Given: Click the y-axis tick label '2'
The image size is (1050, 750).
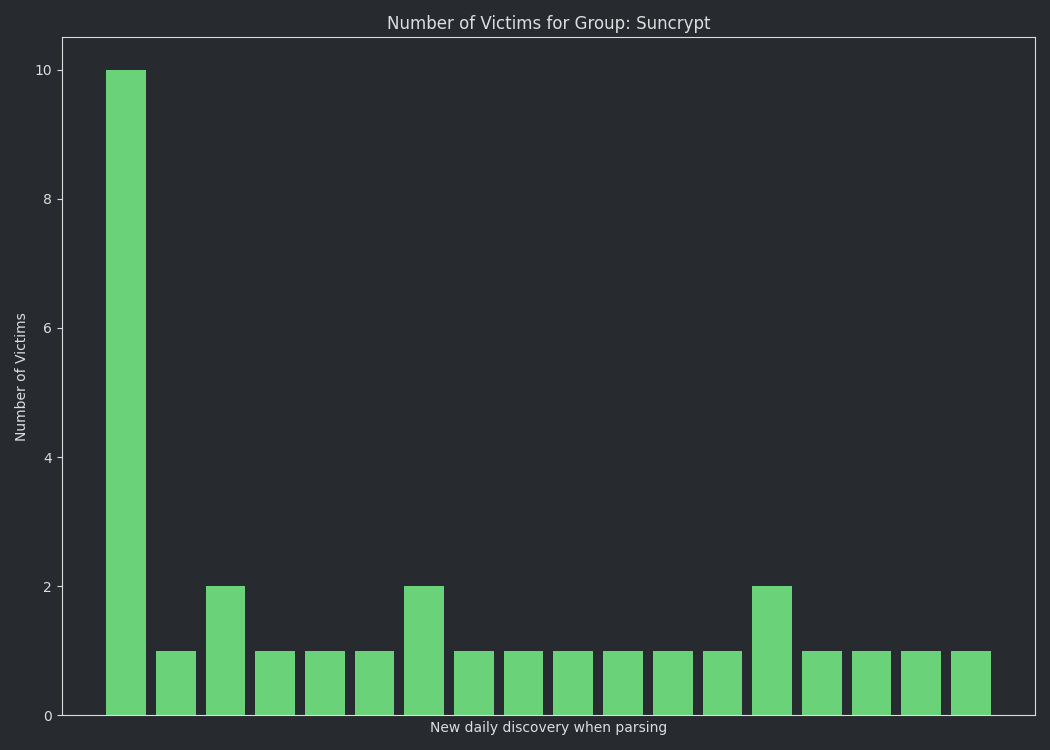Looking at the screenshot, I should (x=48, y=587).
